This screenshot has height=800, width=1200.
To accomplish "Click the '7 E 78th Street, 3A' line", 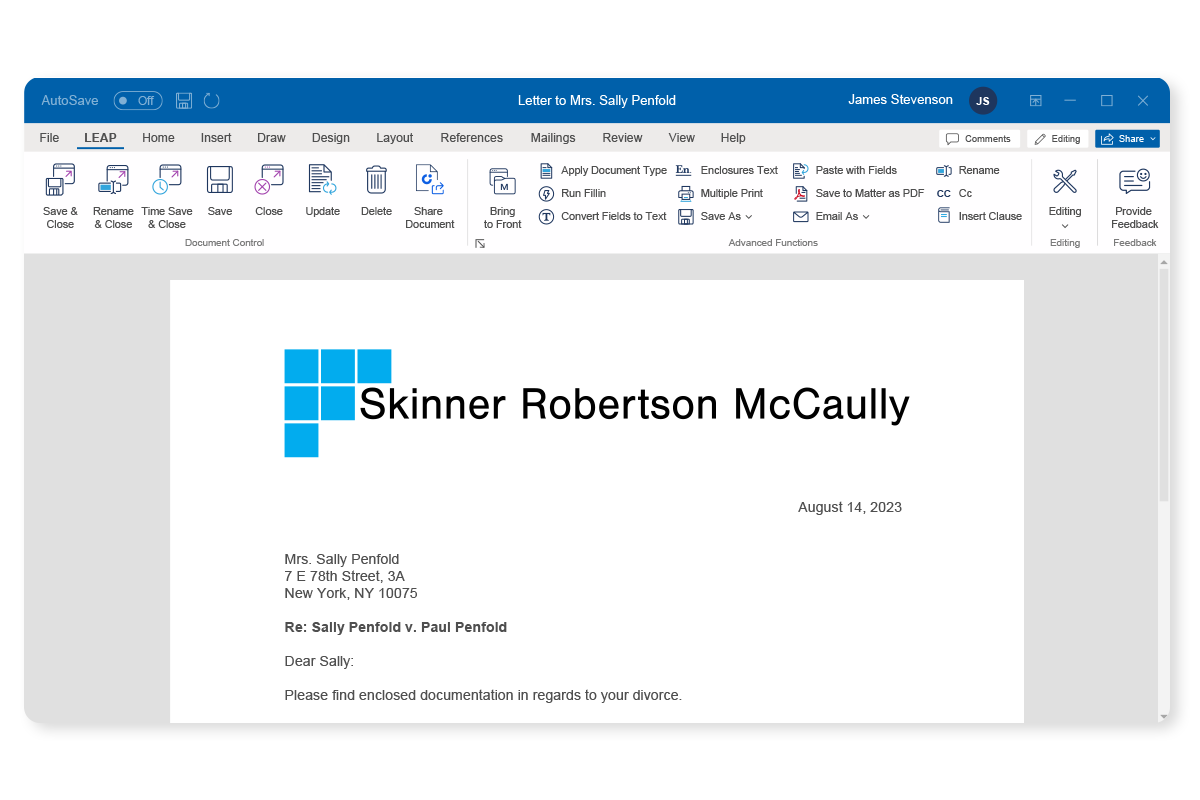I will point(345,576).
